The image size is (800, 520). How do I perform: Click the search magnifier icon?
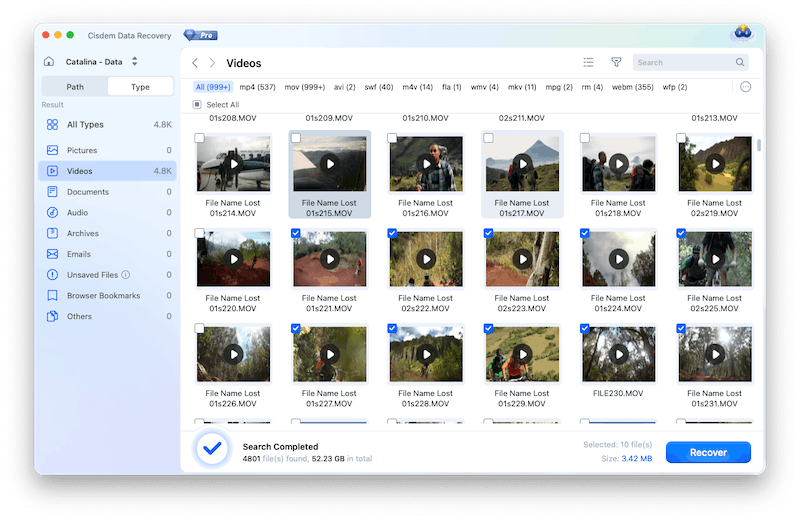click(x=740, y=62)
